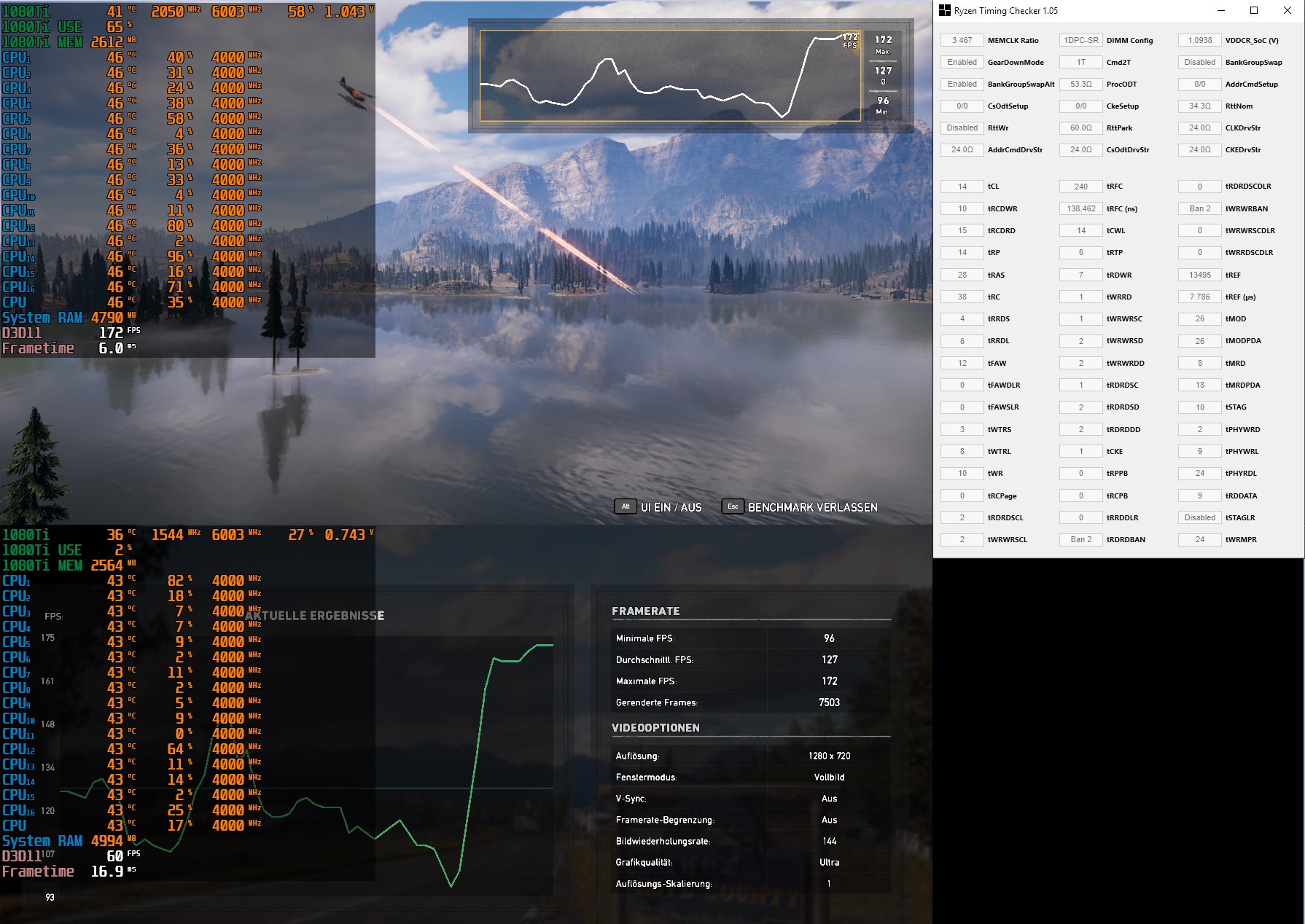
Task: Click the tCL value 14
Action: click(x=962, y=187)
